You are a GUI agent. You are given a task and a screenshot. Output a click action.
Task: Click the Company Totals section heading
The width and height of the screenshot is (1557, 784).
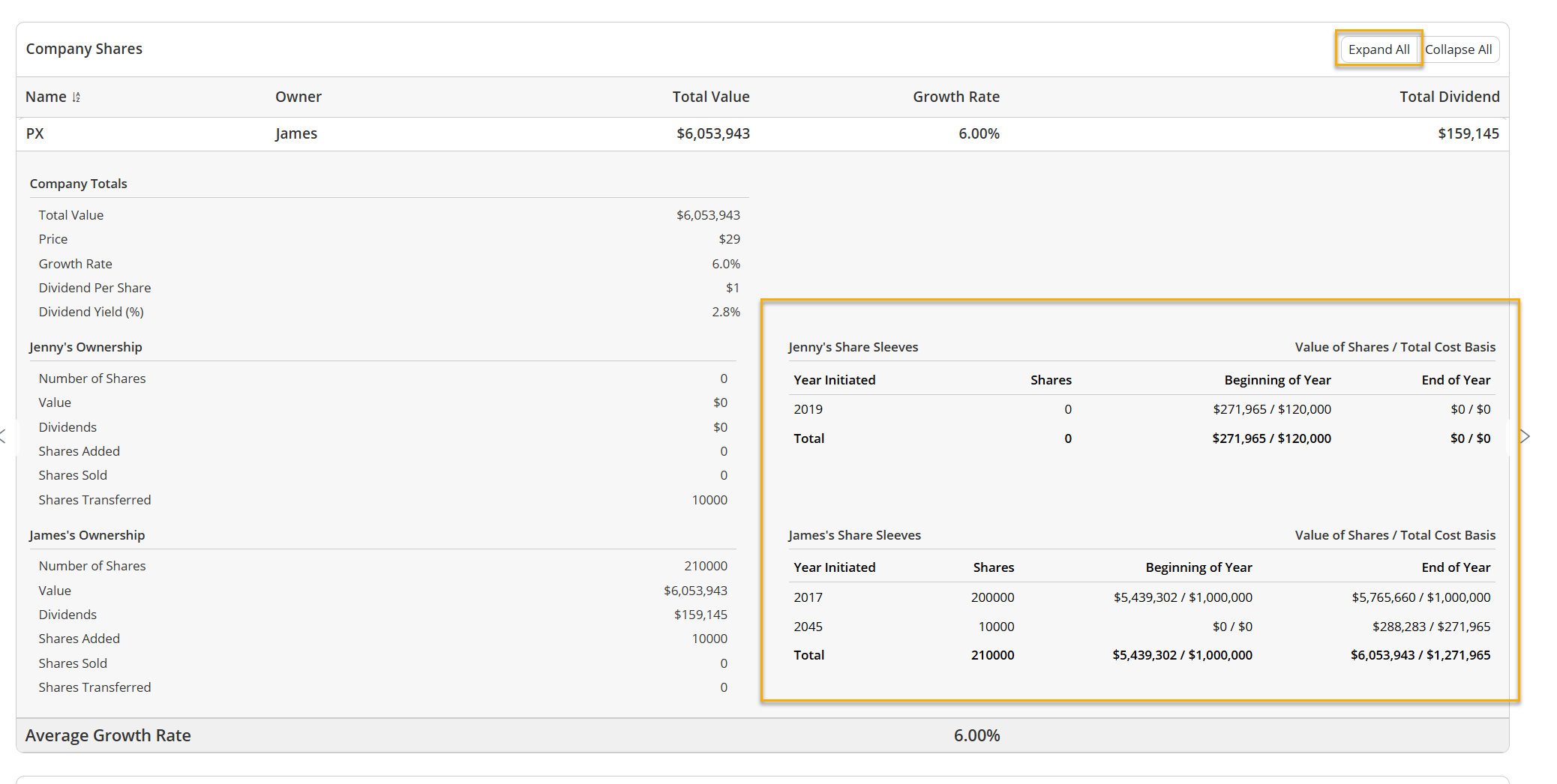[x=78, y=184]
